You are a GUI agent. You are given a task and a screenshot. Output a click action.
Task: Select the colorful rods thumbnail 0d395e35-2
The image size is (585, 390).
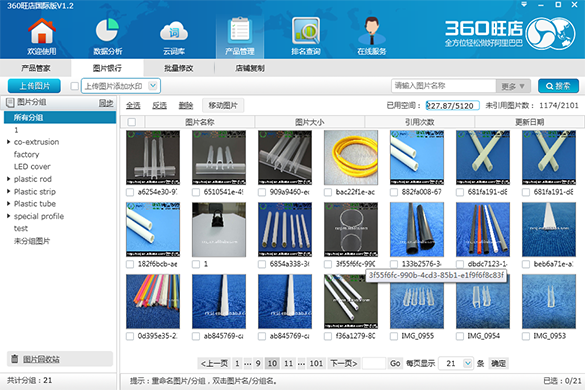153,302
